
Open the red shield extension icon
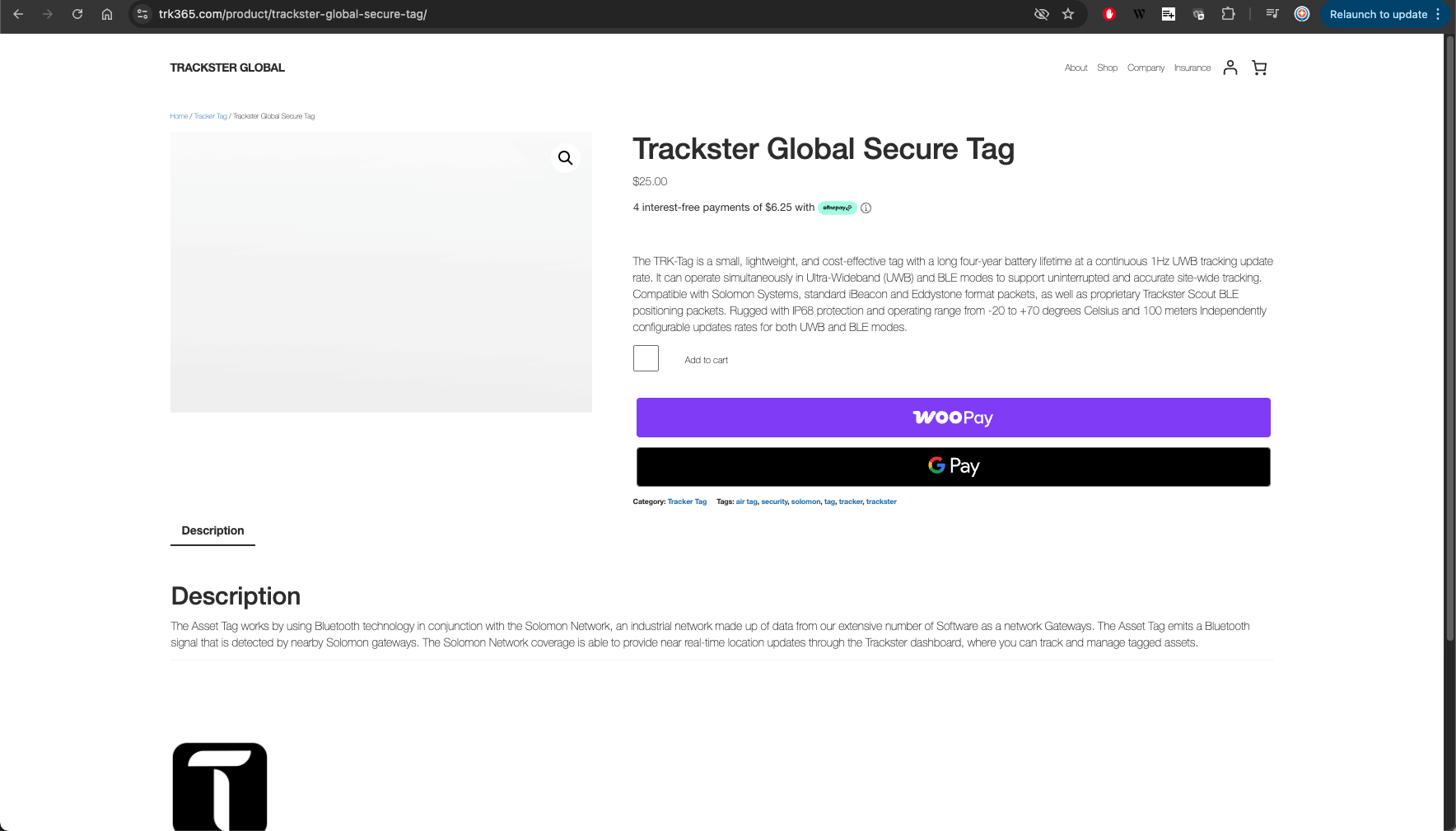1109,14
